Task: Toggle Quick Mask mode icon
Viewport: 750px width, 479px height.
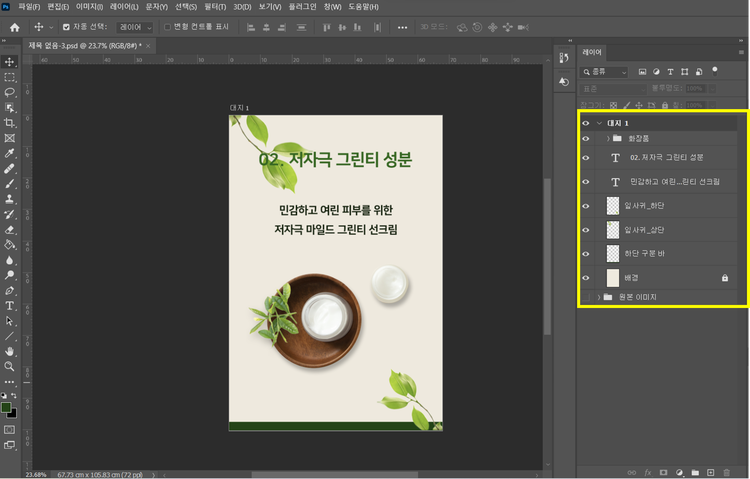Action: pyautogui.click(x=9, y=430)
